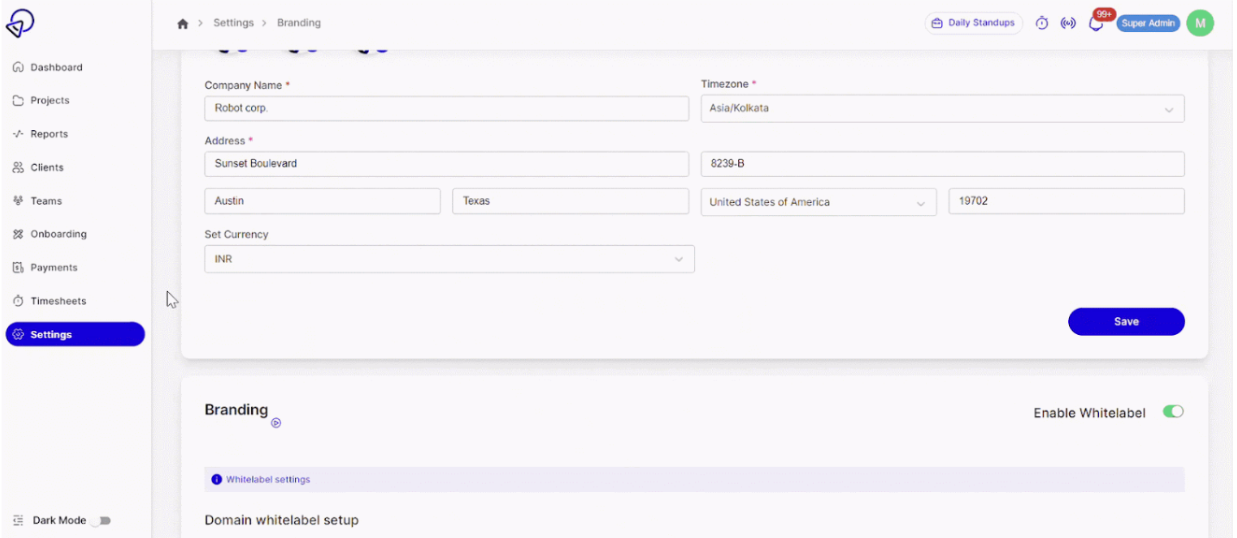Click the Whitelabel settings info icon

[x=217, y=479]
